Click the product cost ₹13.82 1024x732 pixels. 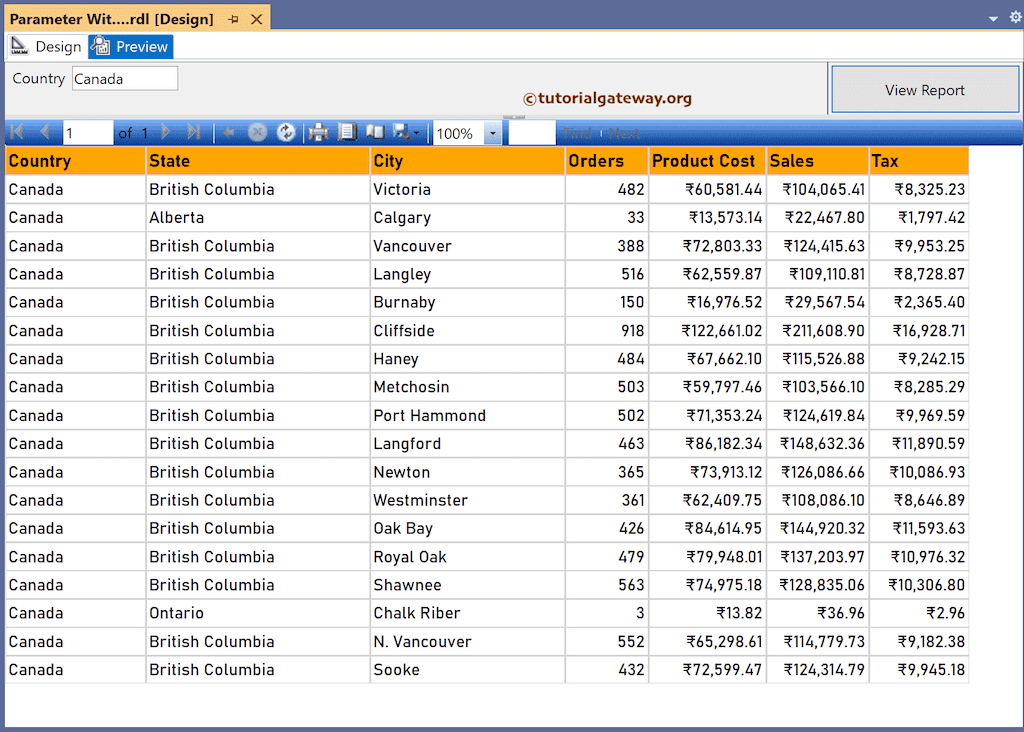click(x=739, y=613)
